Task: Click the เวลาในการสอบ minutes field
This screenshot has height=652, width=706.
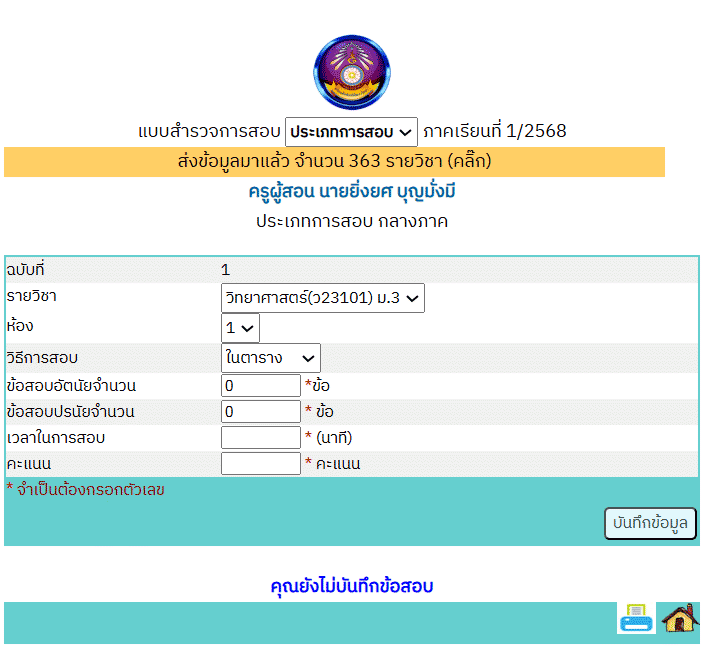Action: 260,438
